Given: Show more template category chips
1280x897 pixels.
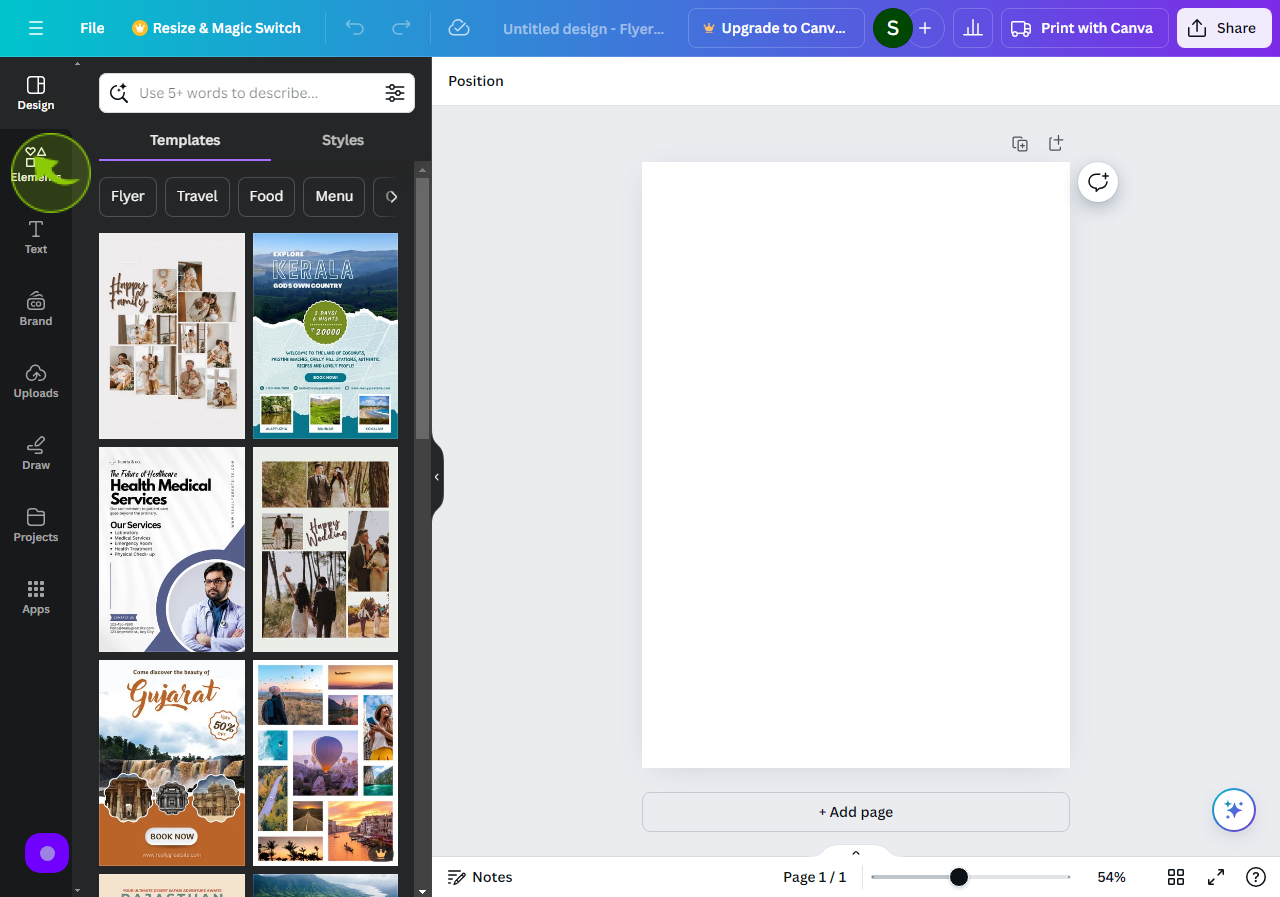Looking at the screenshot, I should 391,196.
